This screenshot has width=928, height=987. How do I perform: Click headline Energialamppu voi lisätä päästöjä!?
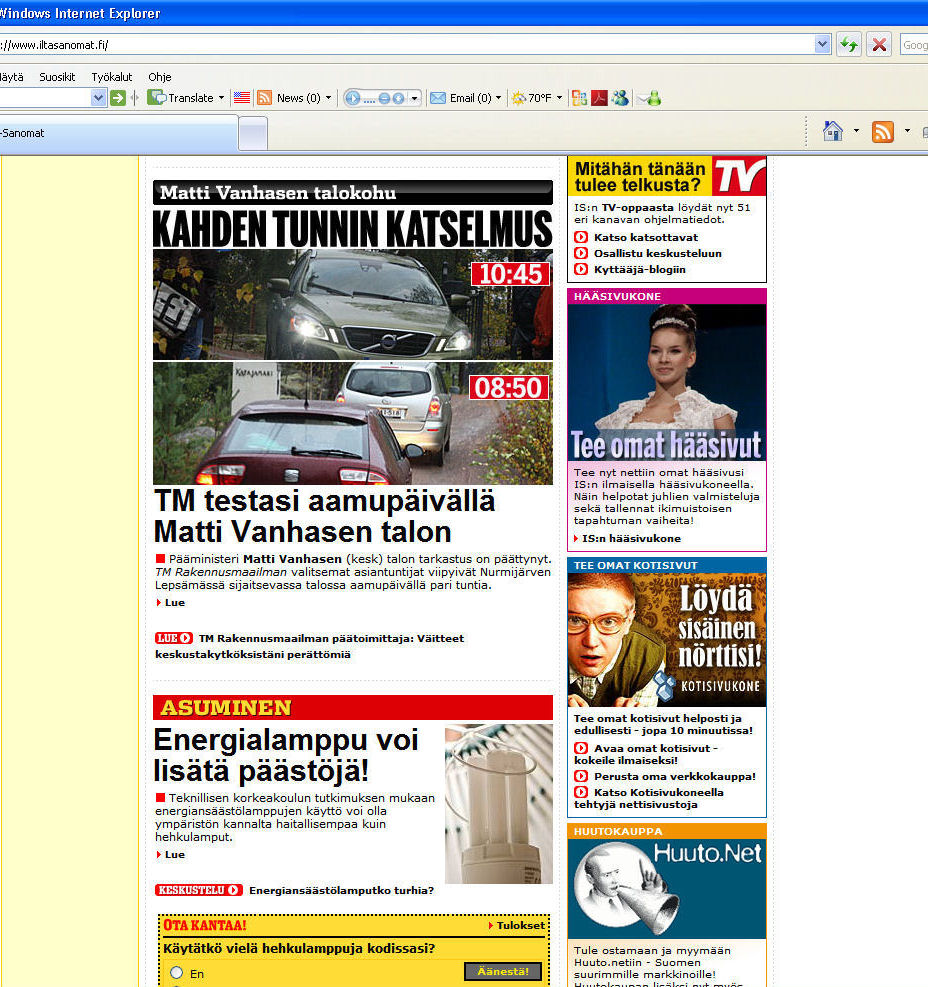(x=286, y=755)
